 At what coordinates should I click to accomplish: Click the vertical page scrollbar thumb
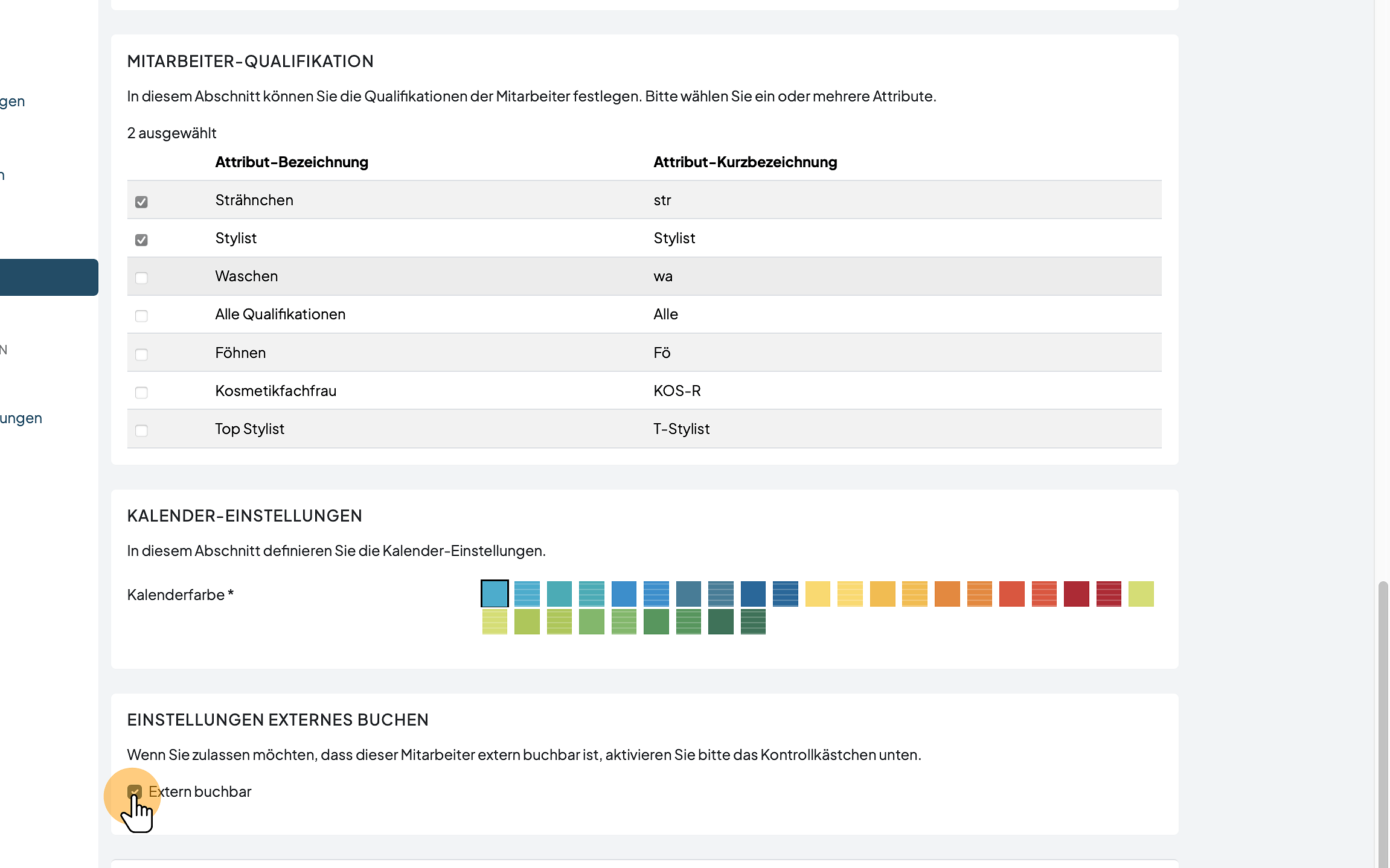coord(1383,724)
